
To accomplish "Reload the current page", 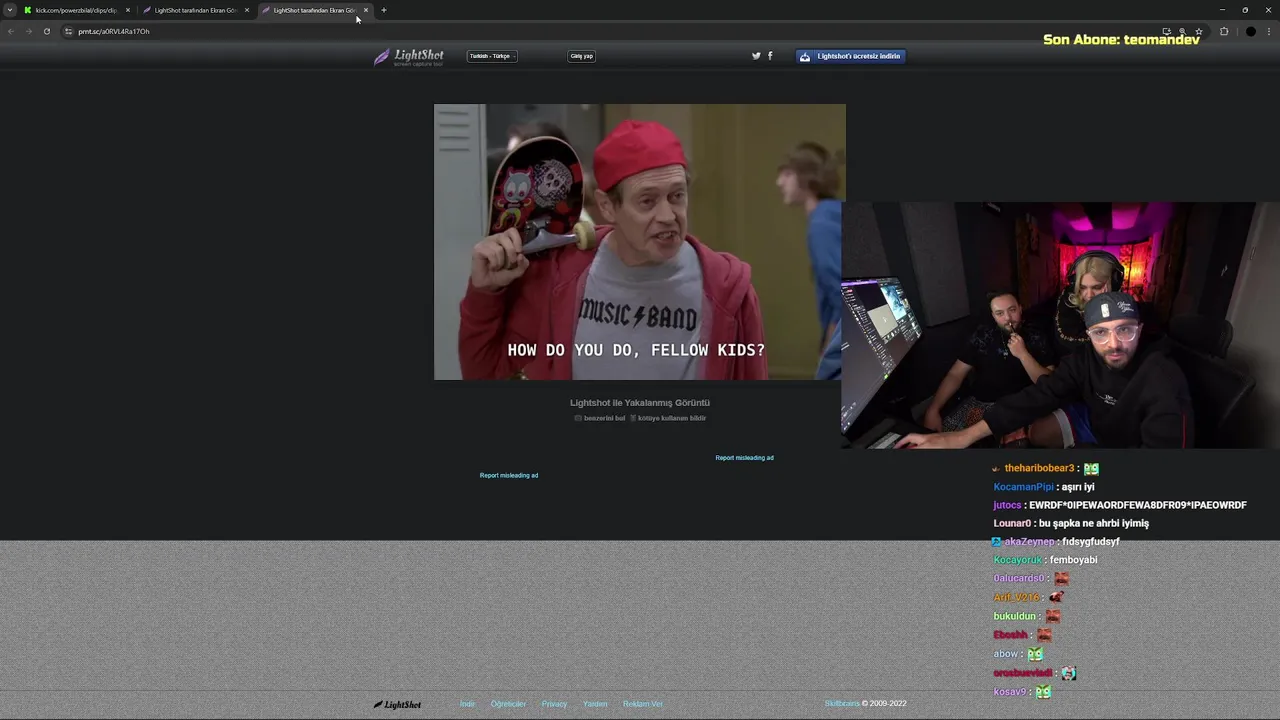I will click(46, 31).
